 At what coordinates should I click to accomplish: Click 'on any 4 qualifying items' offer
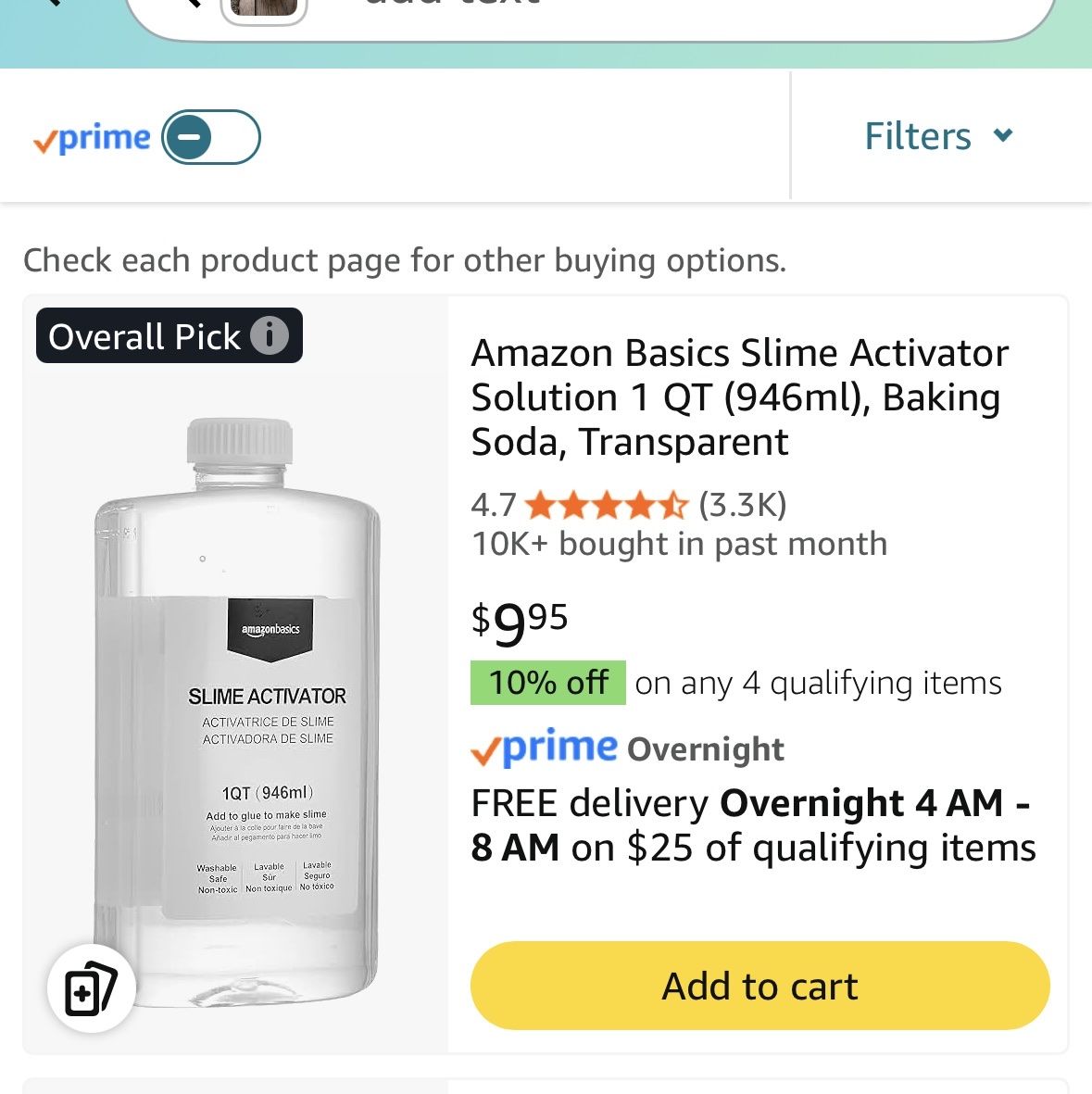[x=818, y=683]
